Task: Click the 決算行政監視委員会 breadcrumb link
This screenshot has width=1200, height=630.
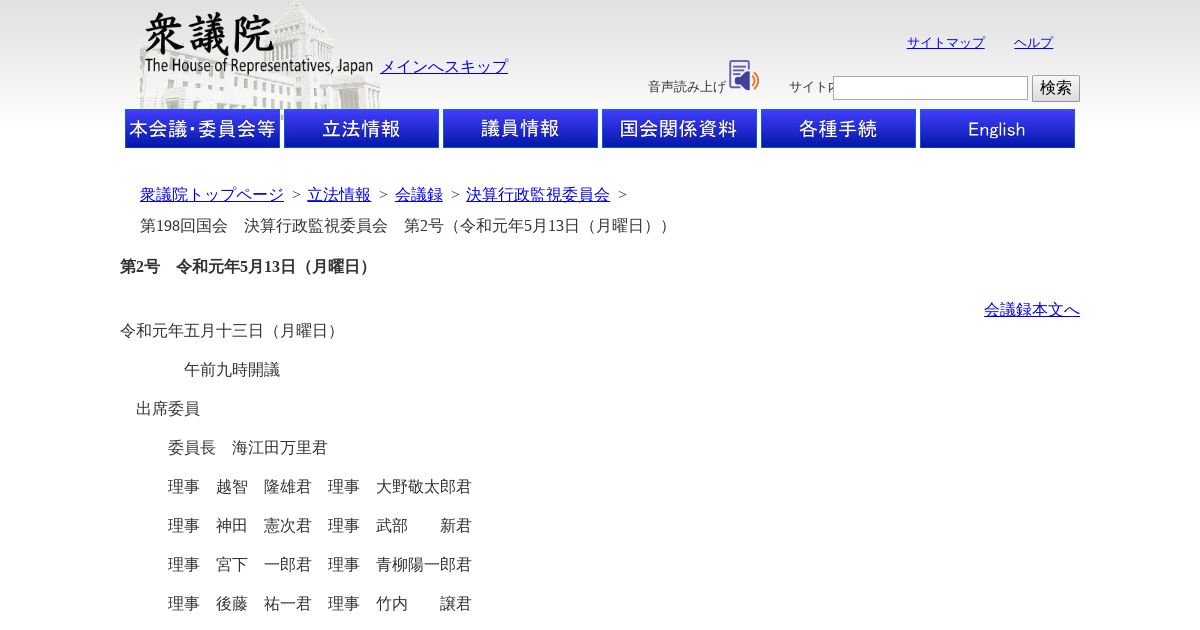Action: pos(538,194)
